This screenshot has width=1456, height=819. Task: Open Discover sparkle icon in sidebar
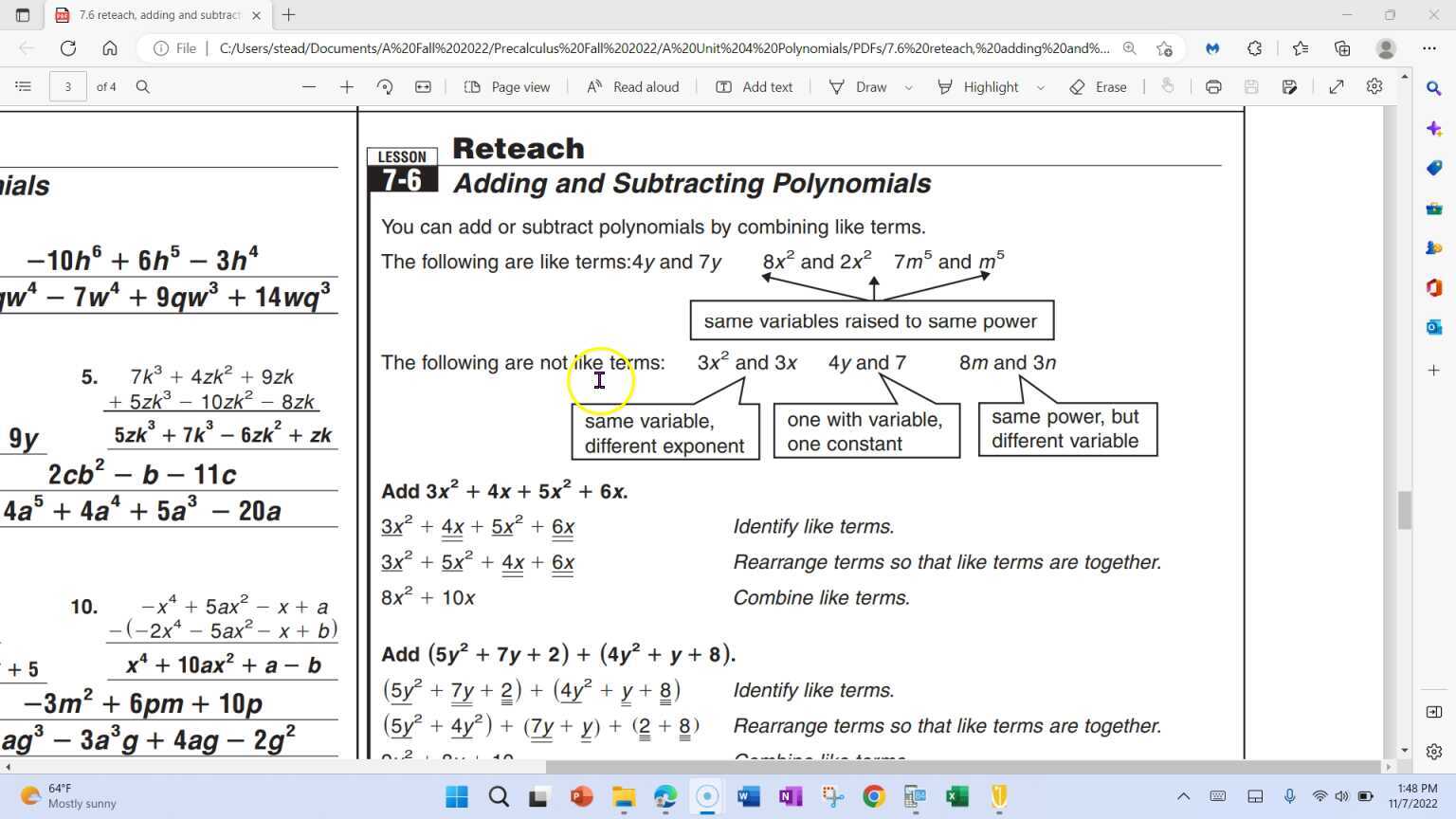tap(1434, 128)
